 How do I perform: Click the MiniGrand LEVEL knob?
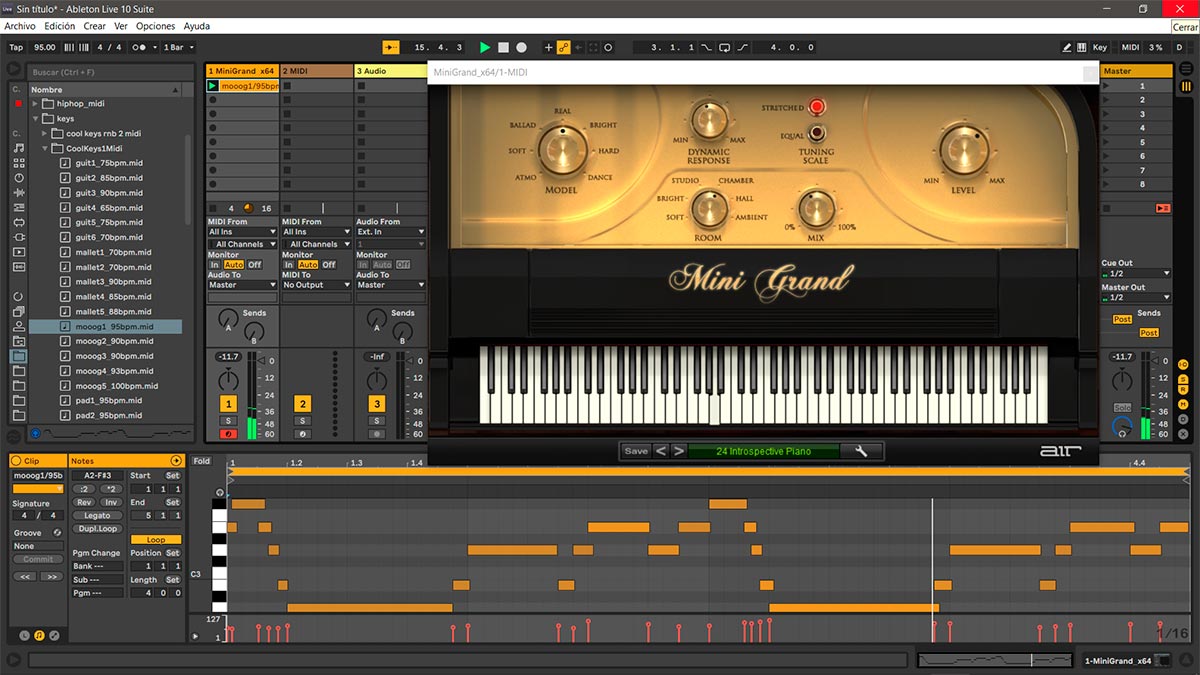pyautogui.click(x=964, y=152)
